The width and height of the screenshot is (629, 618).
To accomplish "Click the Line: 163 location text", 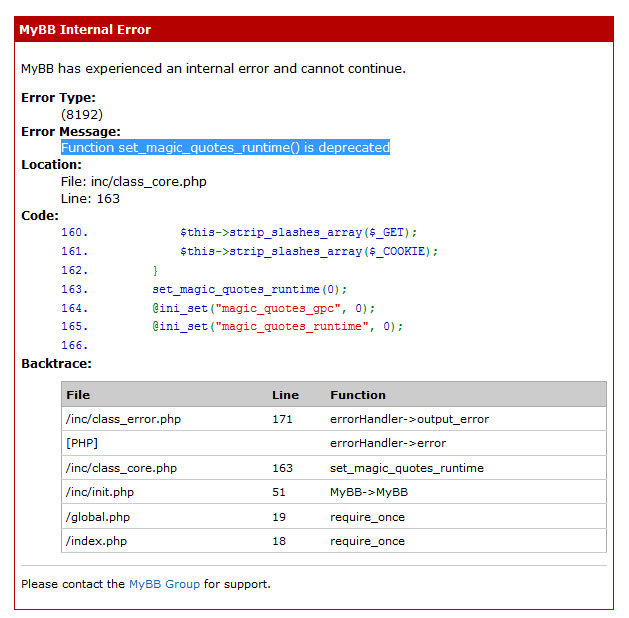I will 90,199.
